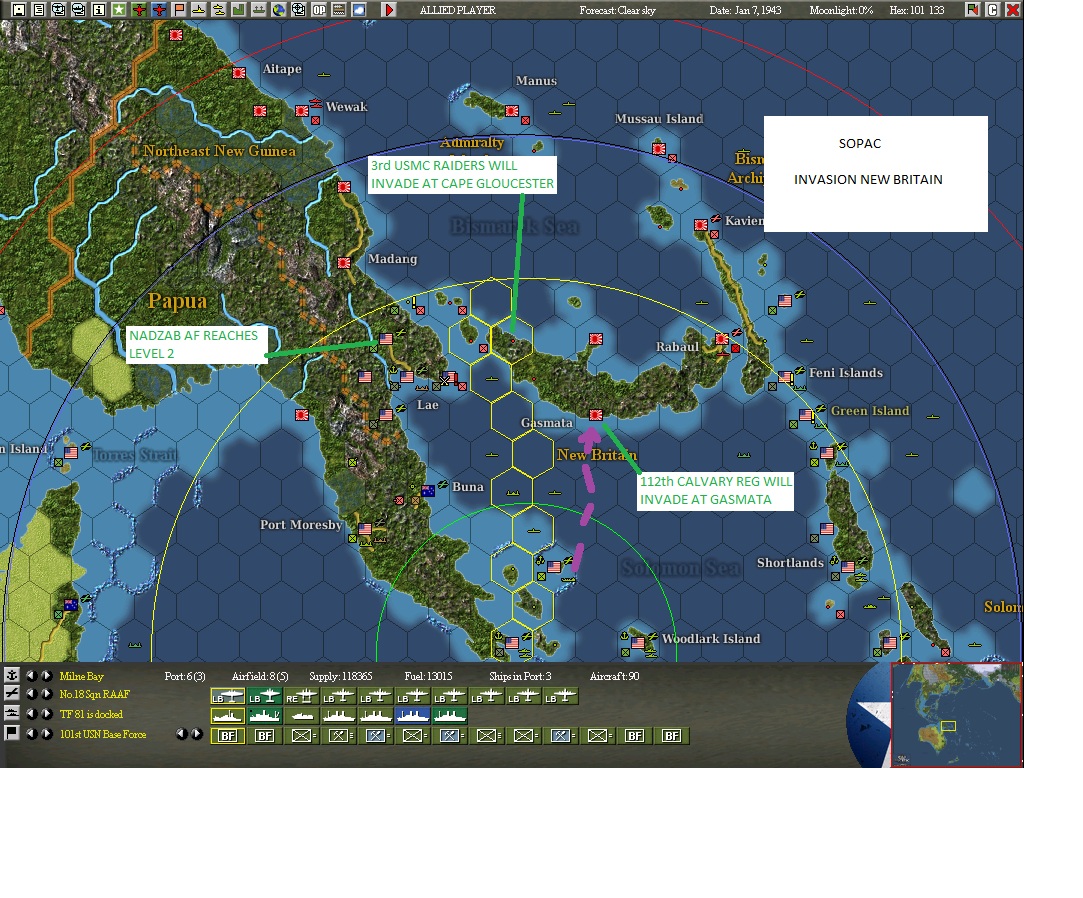Image resolution: width=1083 pixels, height=898 pixels.
Task: Show next ground unit after 101st USN Base Force
Action: click(x=46, y=734)
